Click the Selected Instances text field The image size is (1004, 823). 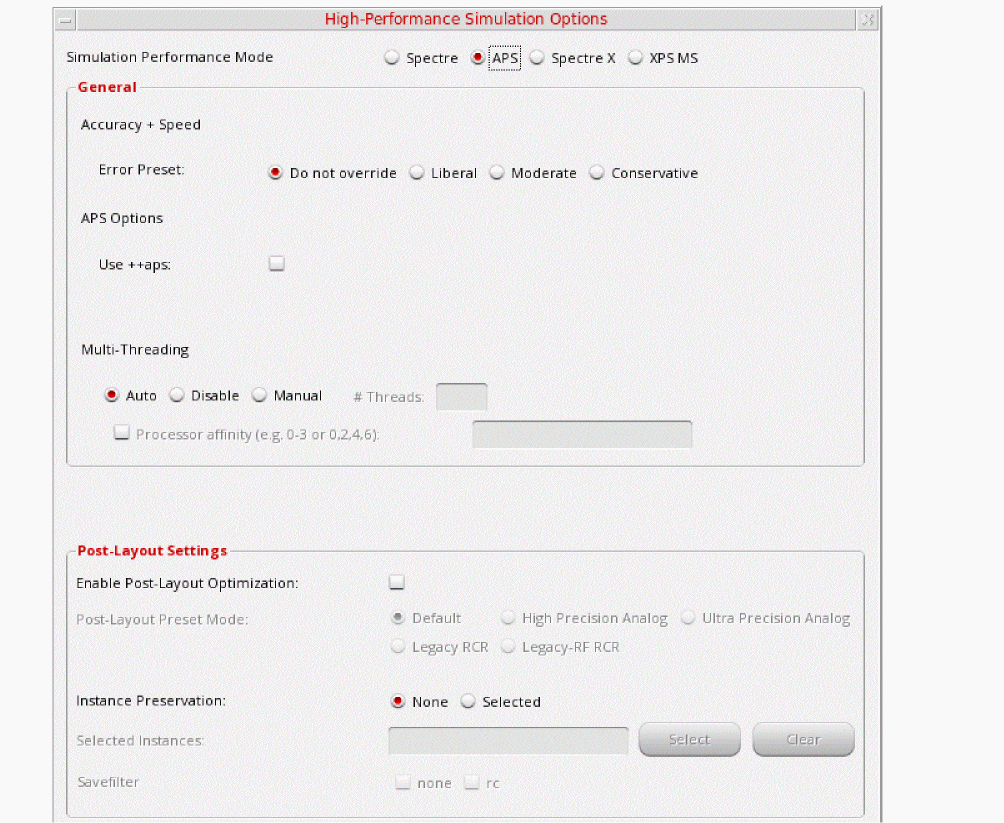pos(508,740)
